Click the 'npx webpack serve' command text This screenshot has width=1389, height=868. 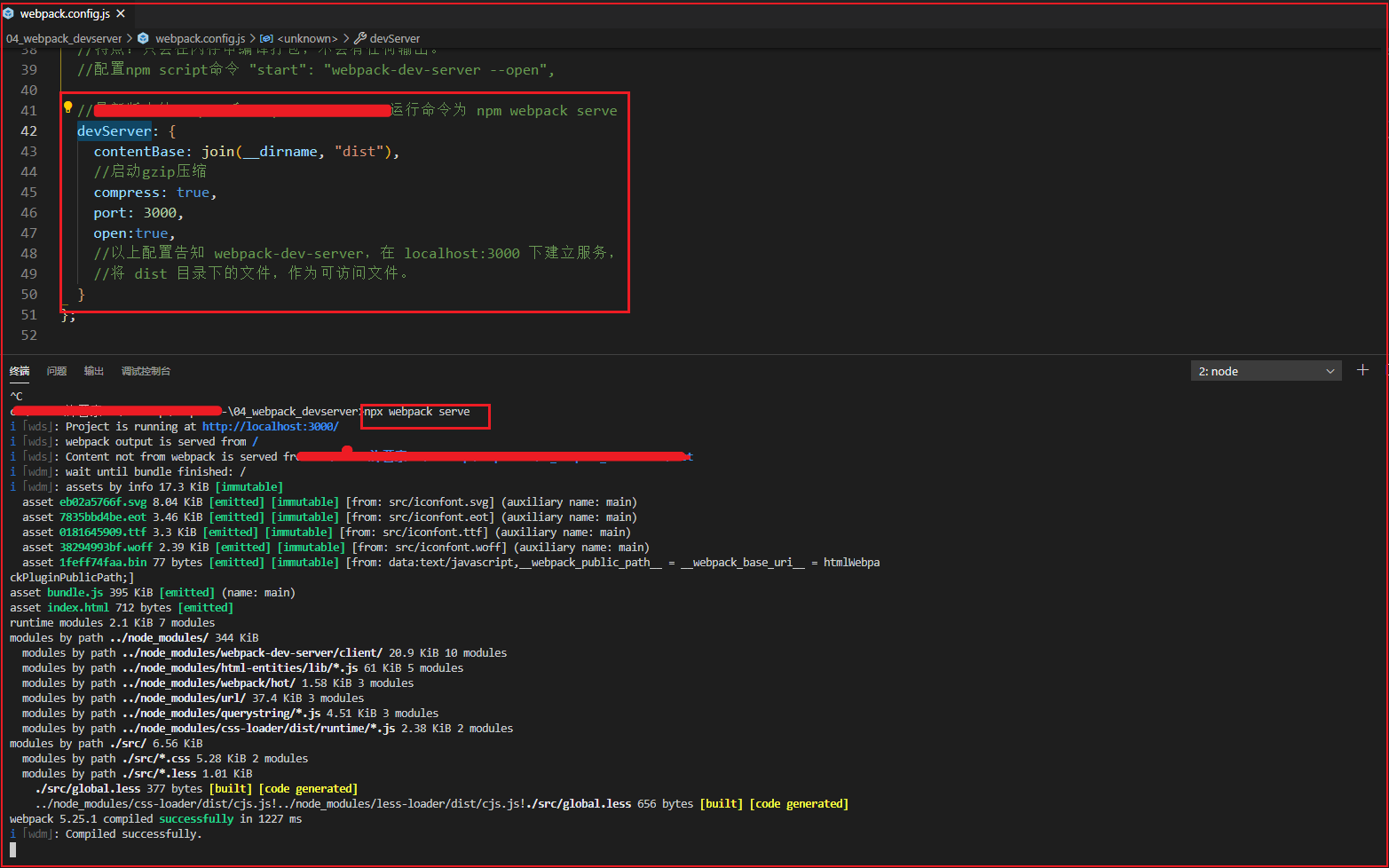417,412
